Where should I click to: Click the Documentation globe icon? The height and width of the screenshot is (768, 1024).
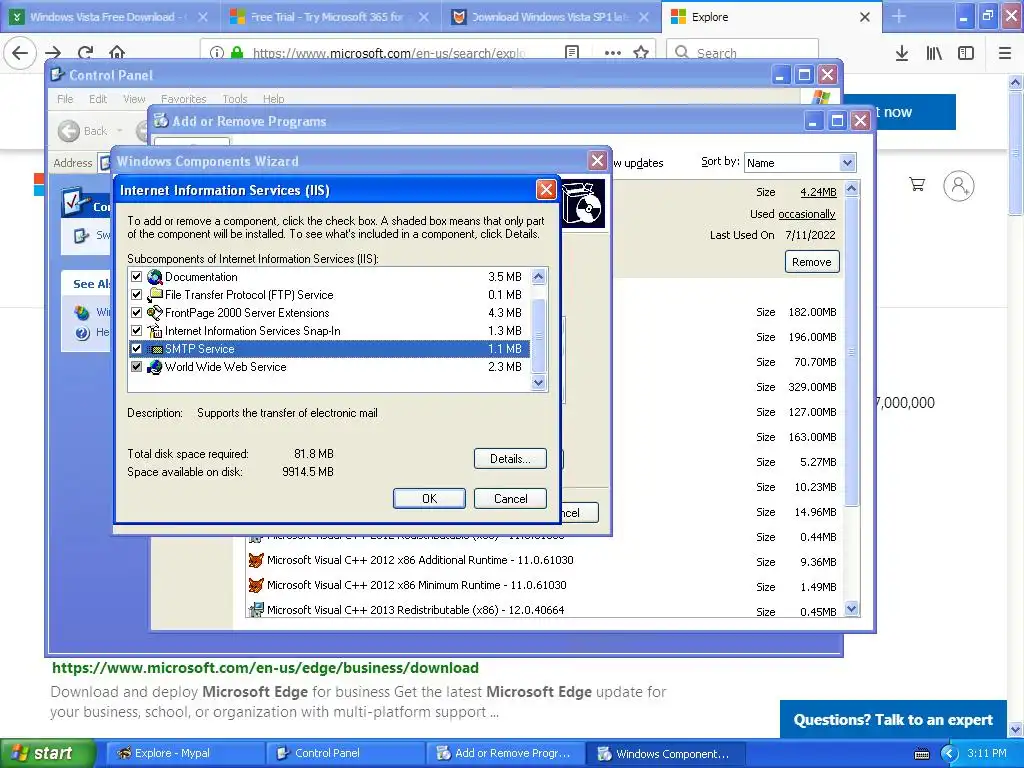(x=155, y=277)
